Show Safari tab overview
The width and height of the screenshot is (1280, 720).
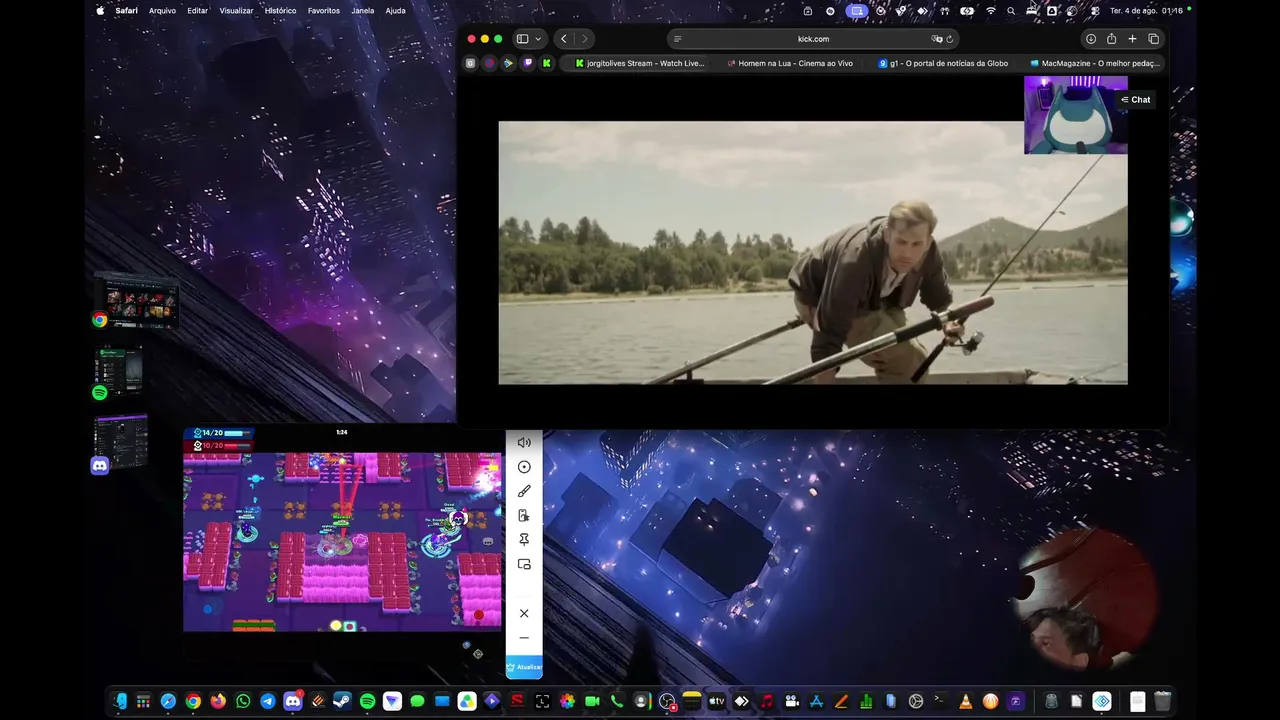(x=1153, y=39)
